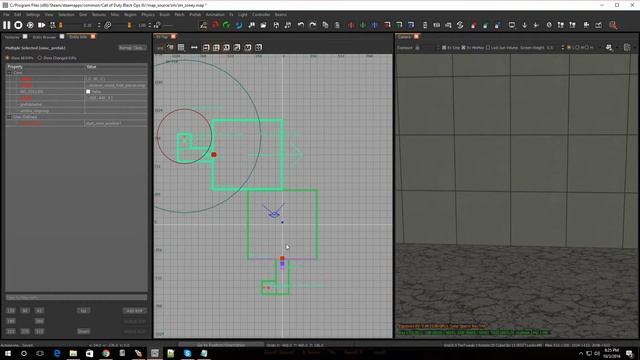Screen dimensions: 640x360
Task: Open the Selection menu
Action: 66,14
